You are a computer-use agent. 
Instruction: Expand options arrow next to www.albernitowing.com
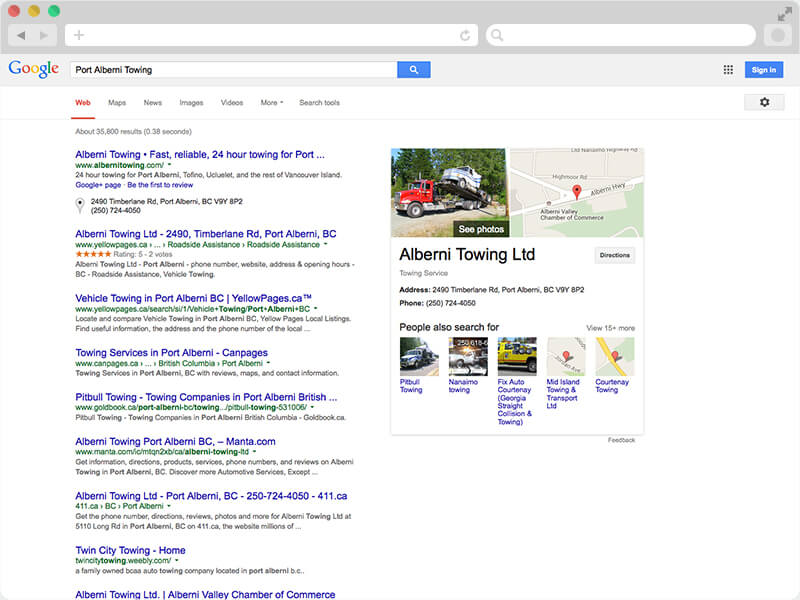[169, 165]
